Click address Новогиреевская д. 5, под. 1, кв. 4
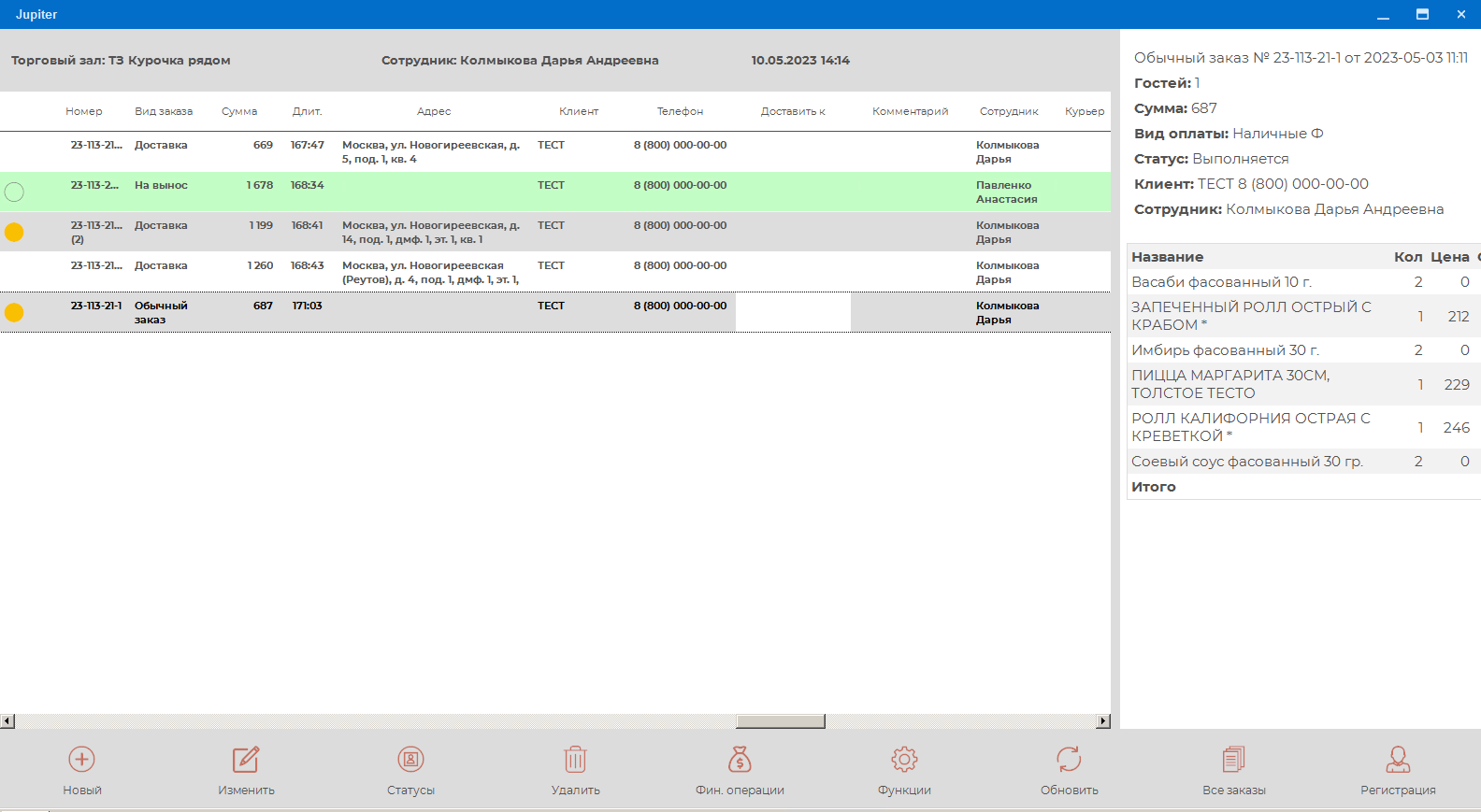The width and height of the screenshot is (1481, 812). pos(431,151)
